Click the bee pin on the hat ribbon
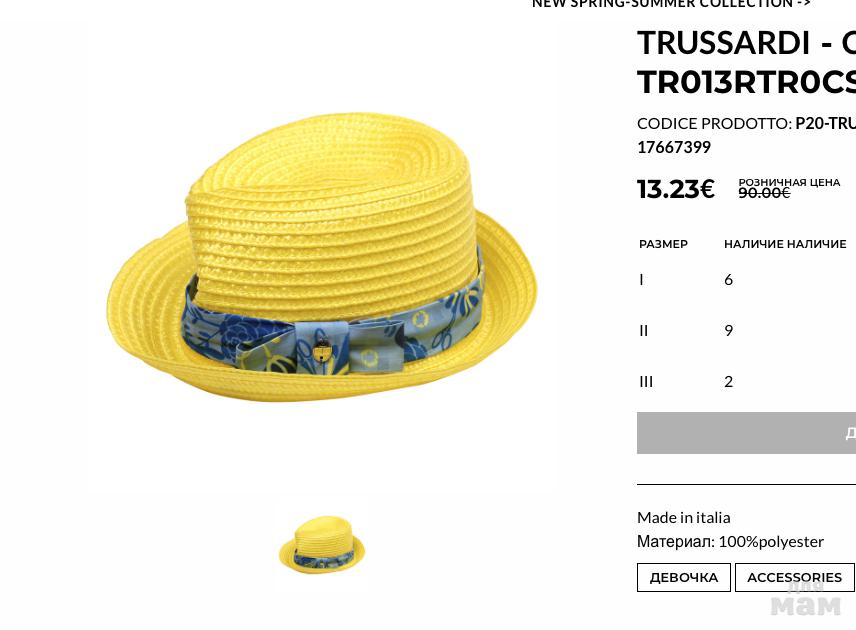 point(322,349)
